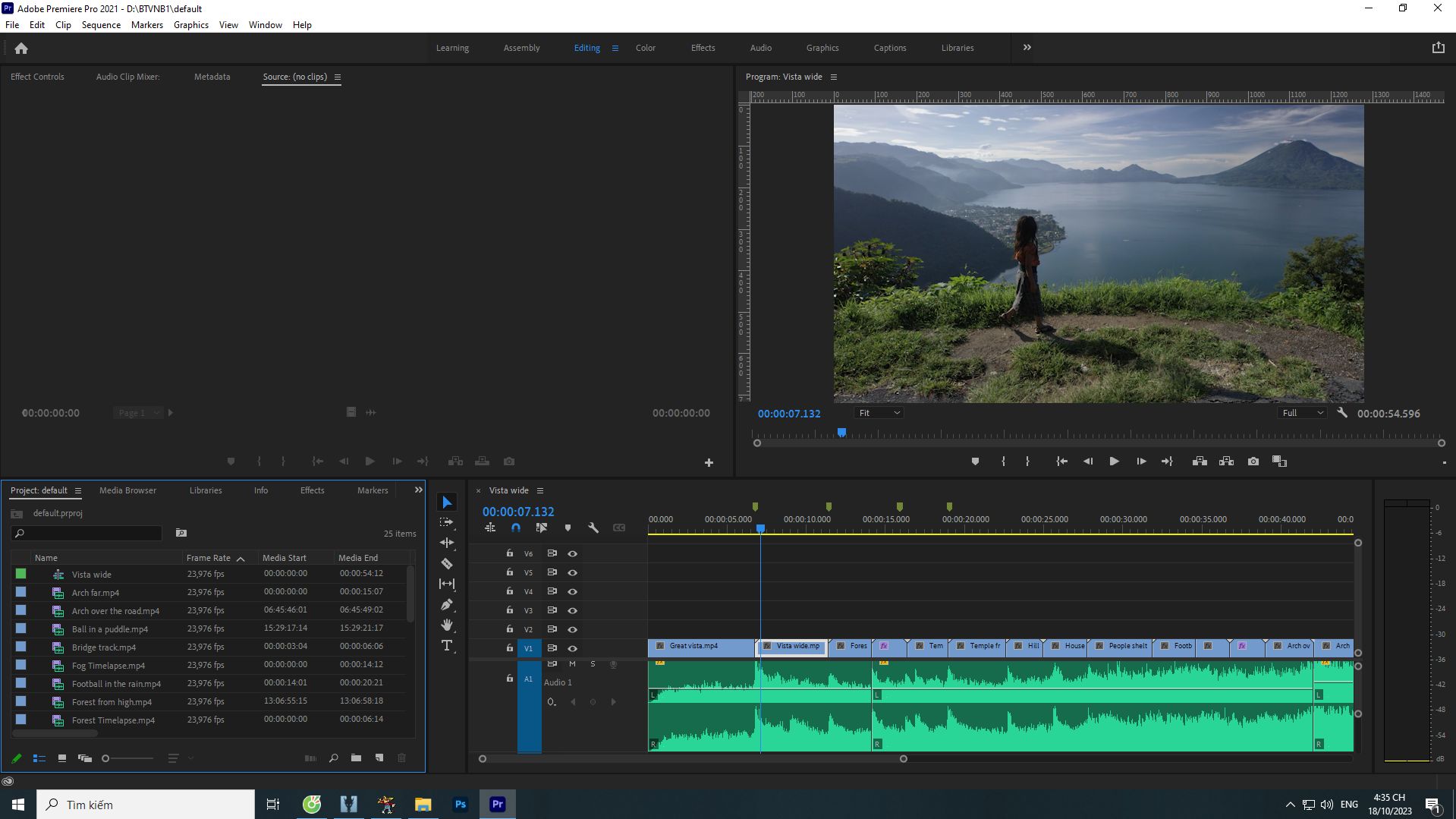Open the Effect Controls tab
The height and width of the screenshot is (819, 1456).
(37, 77)
